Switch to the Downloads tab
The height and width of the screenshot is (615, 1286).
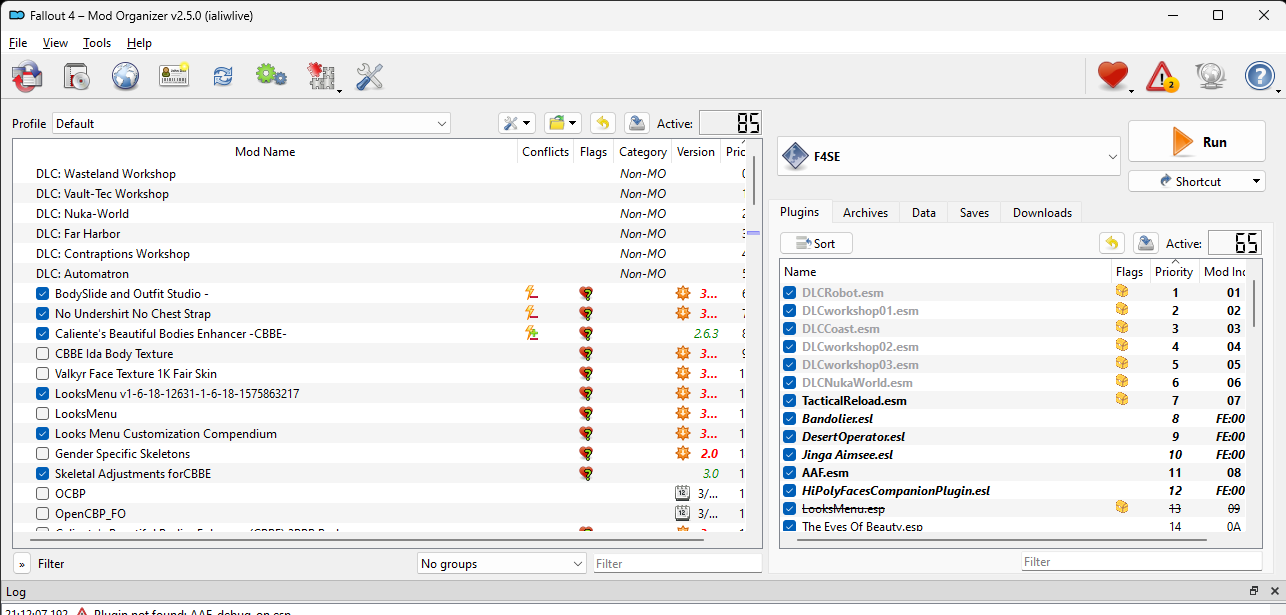click(x=1041, y=212)
